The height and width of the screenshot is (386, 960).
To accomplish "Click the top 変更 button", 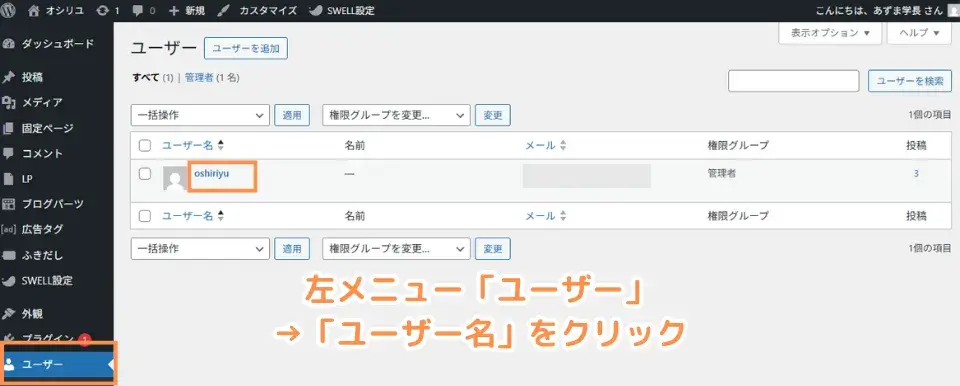I will pyautogui.click(x=493, y=115).
